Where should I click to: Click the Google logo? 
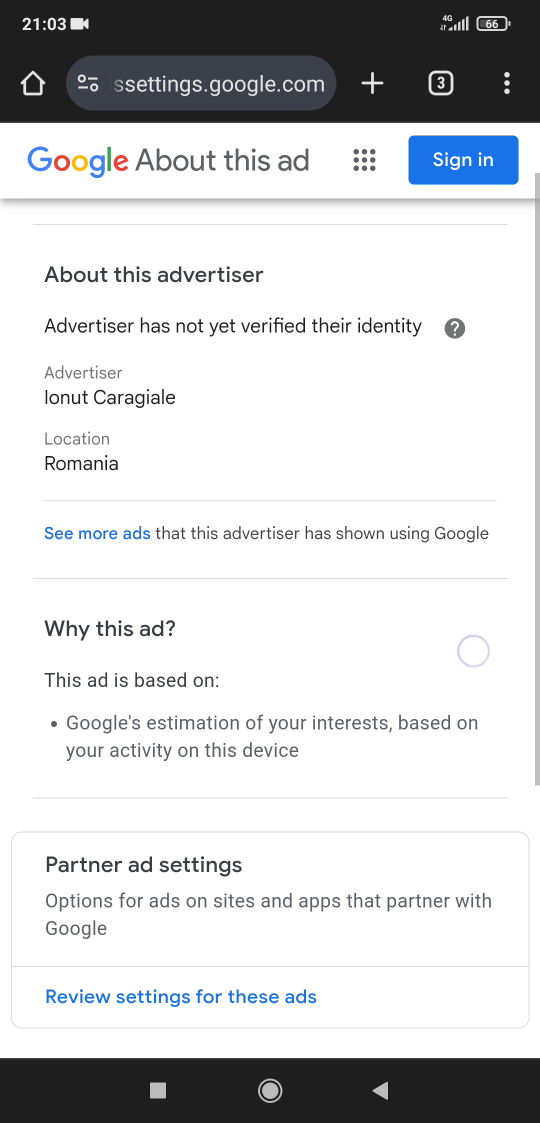pyautogui.click(x=78, y=160)
